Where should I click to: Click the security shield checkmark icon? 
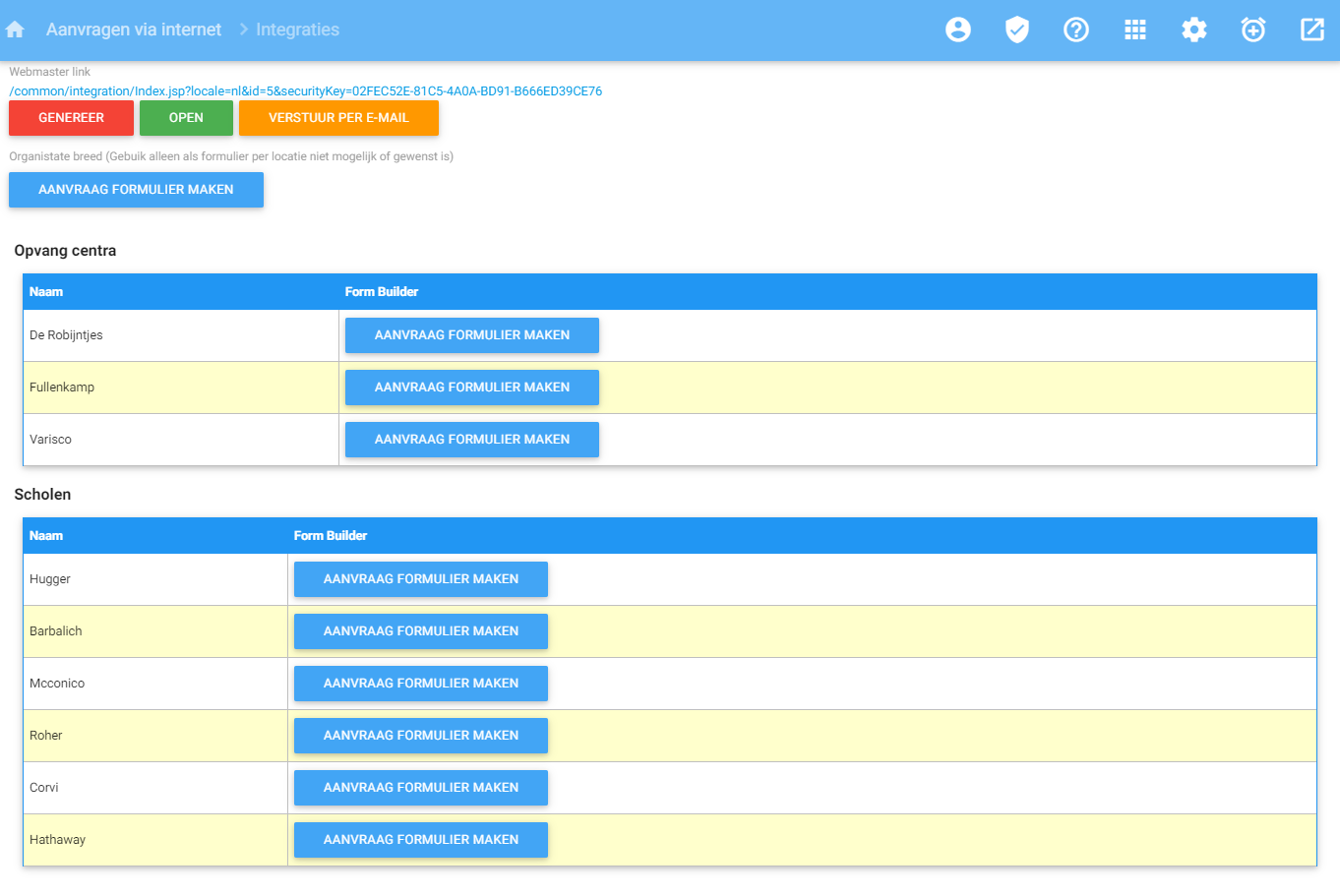(1016, 30)
